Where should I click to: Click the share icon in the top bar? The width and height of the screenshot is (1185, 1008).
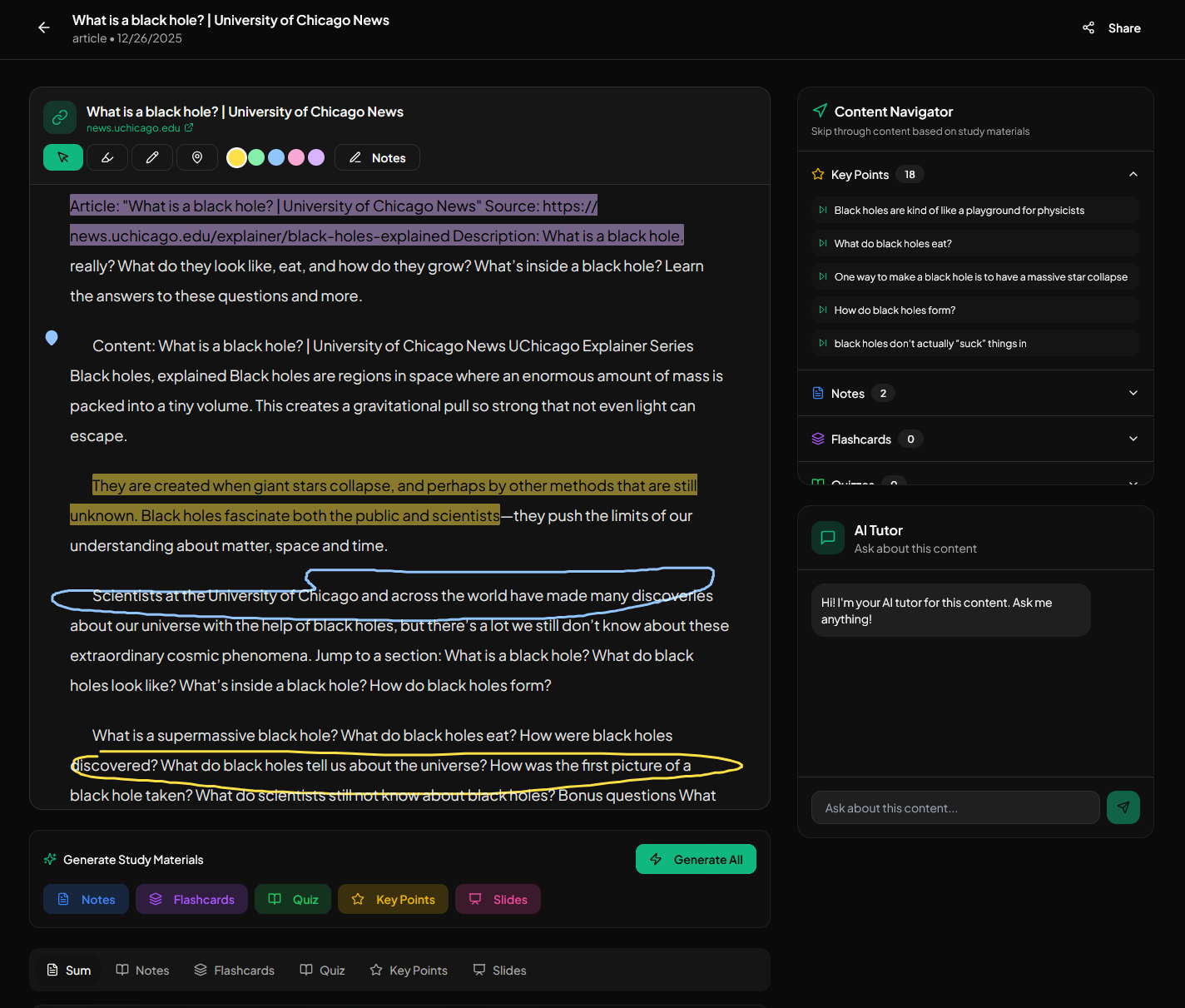[x=1088, y=27]
